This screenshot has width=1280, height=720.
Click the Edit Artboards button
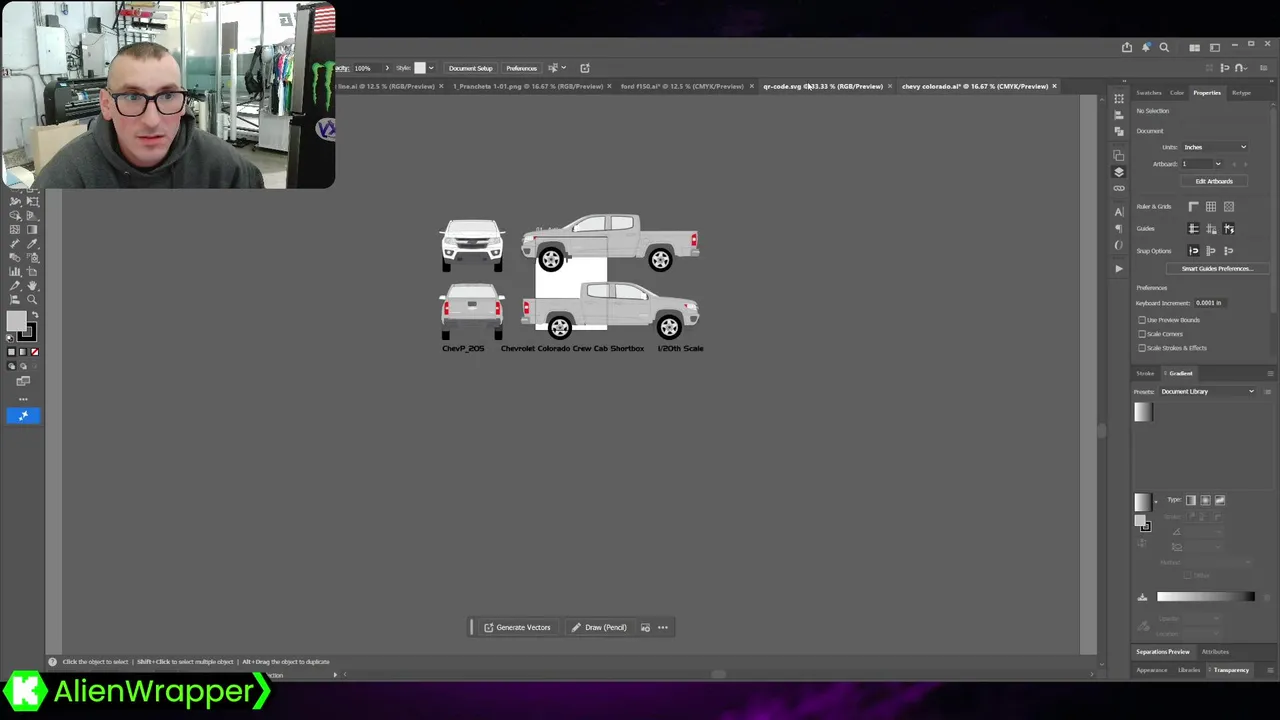pos(1214,181)
